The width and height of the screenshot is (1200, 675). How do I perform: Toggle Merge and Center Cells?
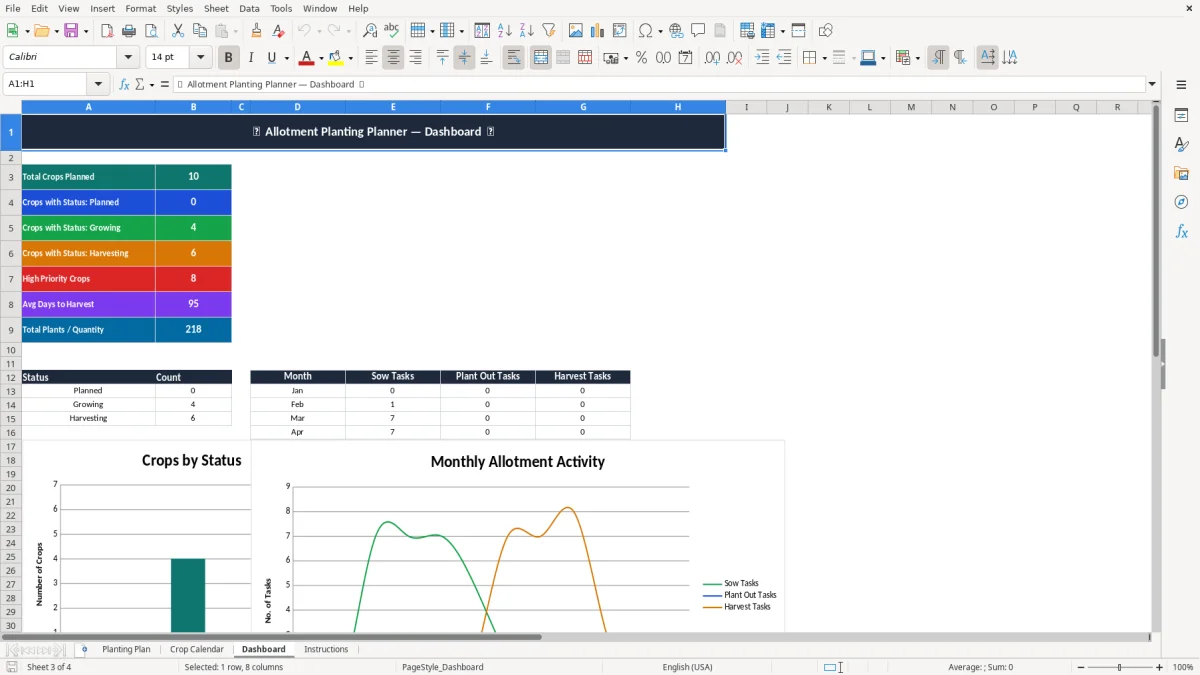[541, 58]
